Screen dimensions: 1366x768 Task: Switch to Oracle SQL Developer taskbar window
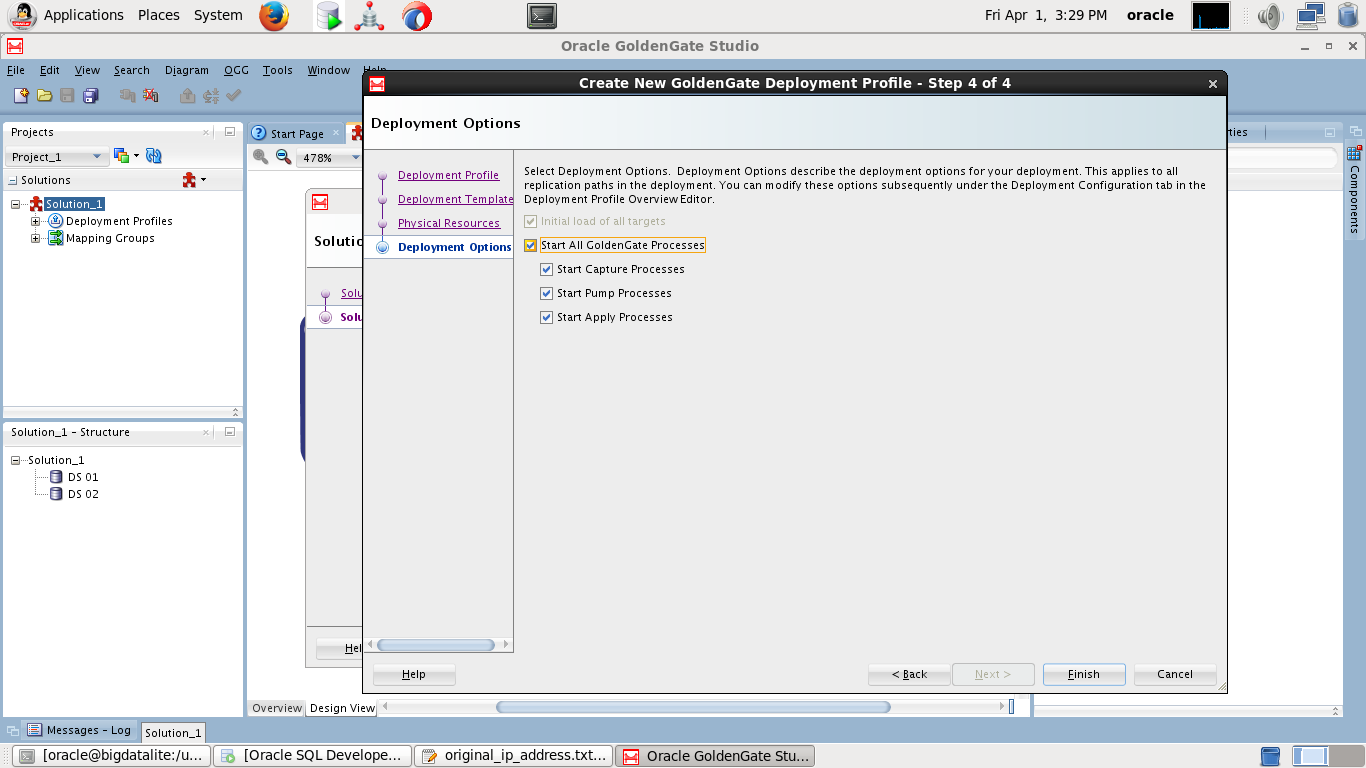coord(313,756)
